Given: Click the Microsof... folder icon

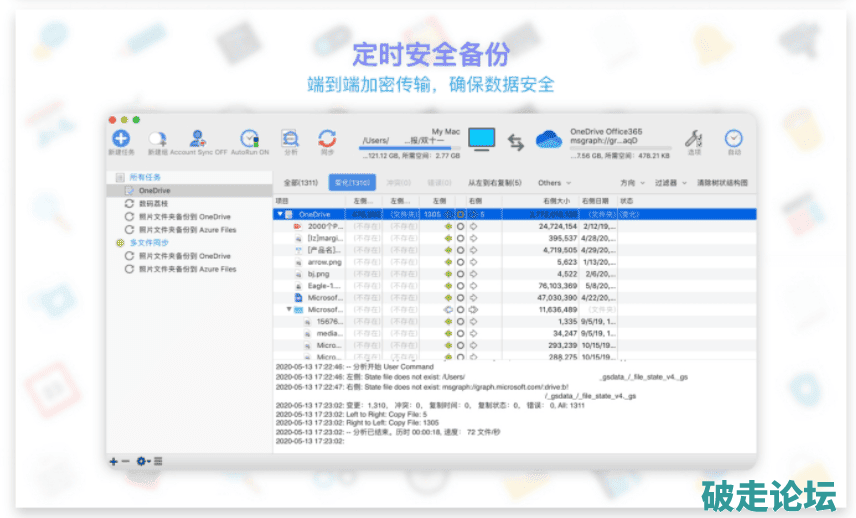Looking at the screenshot, I should click(299, 309).
